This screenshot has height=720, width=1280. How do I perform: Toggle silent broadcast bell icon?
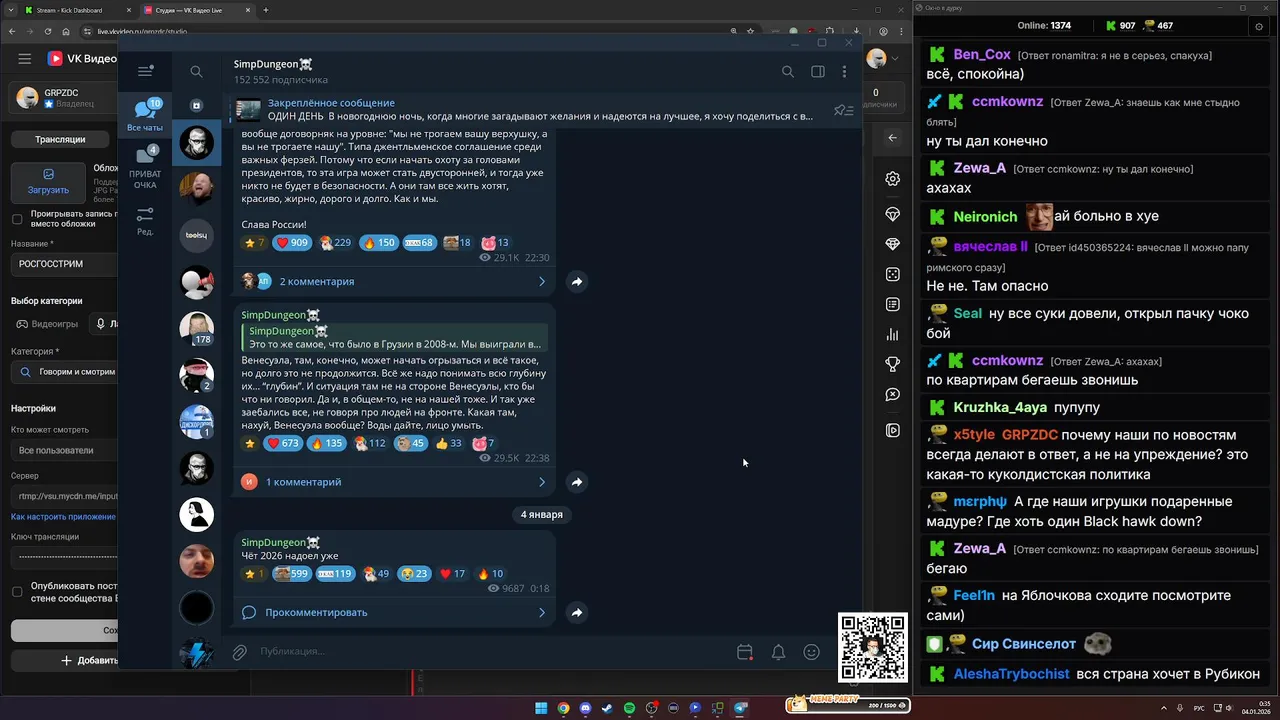click(778, 652)
